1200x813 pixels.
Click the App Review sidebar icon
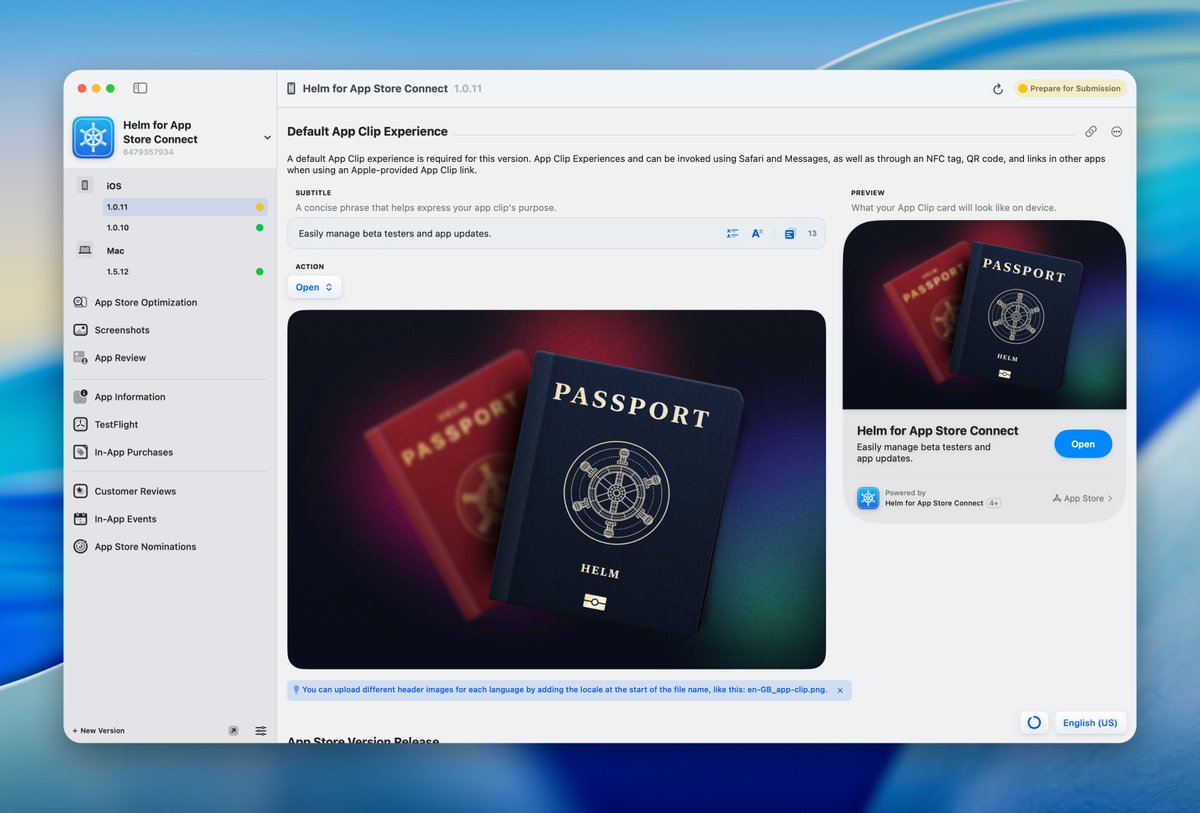coord(81,358)
